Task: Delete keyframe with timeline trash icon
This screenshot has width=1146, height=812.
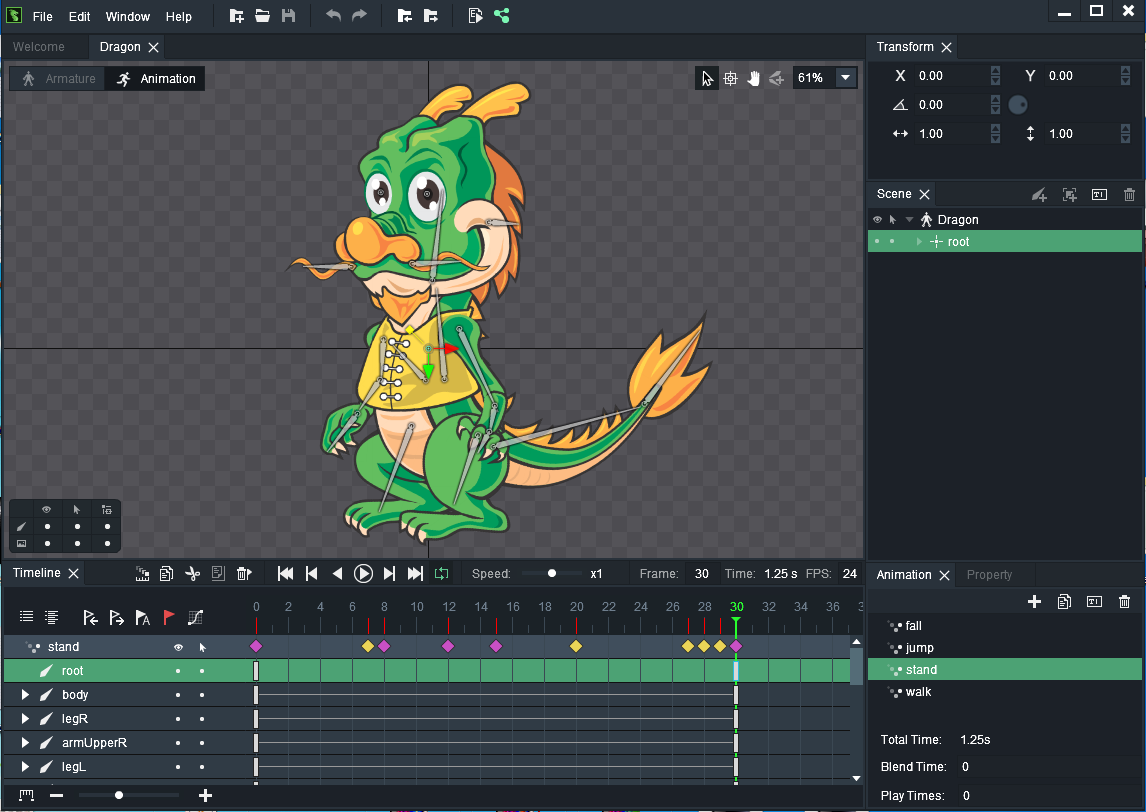Action: pyautogui.click(x=243, y=574)
